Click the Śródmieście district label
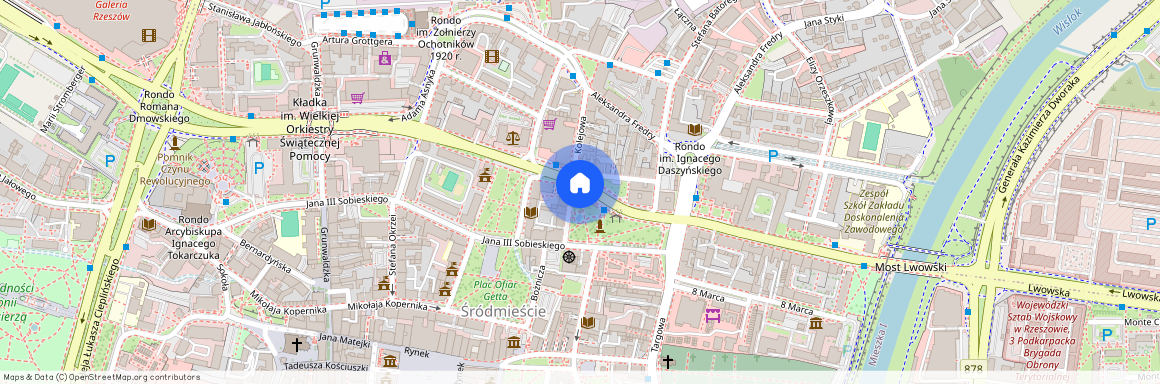This screenshot has width=1160, height=384. point(503,311)
